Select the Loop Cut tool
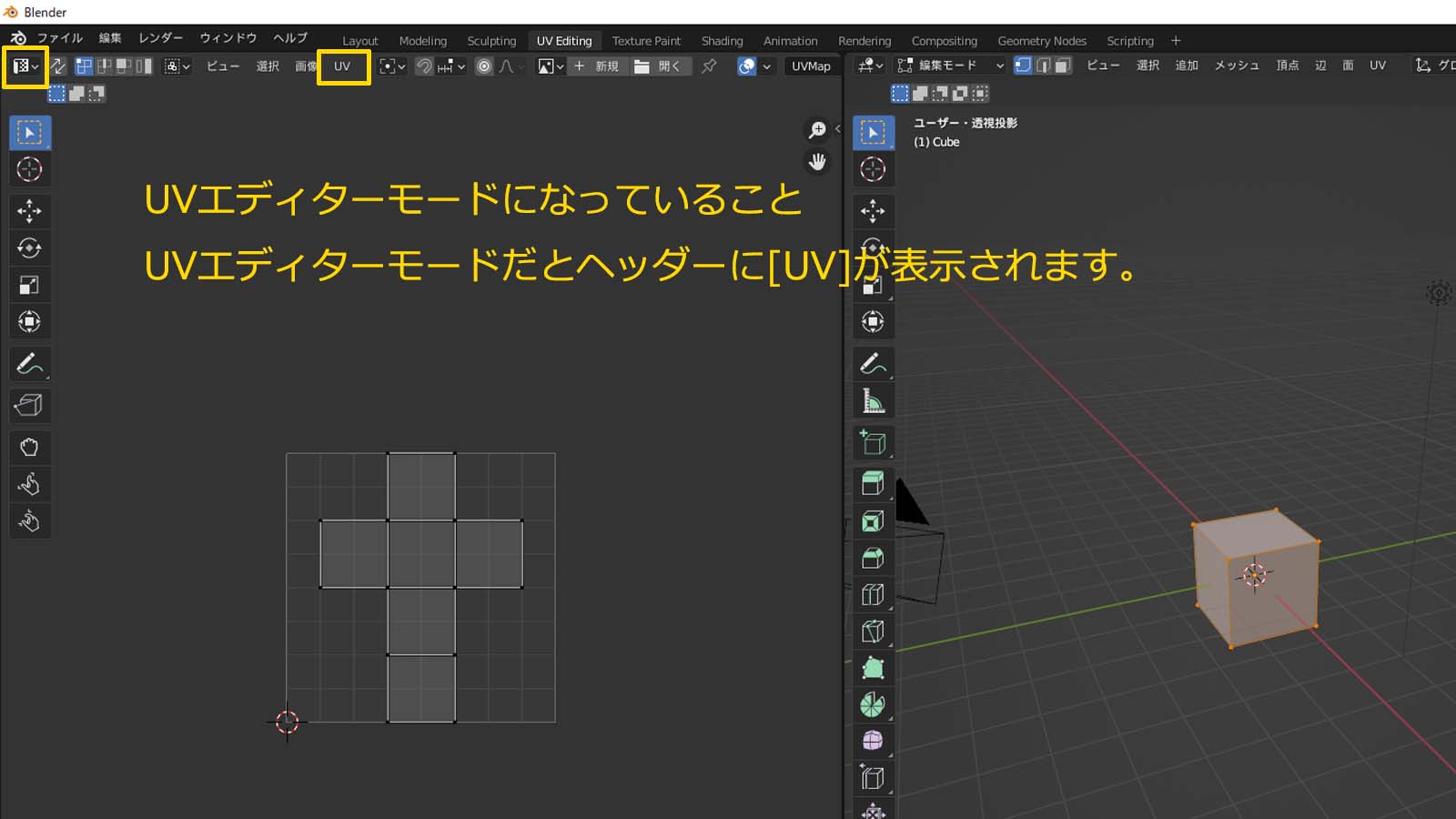1456x819 pixels. (x=873, y=594)
